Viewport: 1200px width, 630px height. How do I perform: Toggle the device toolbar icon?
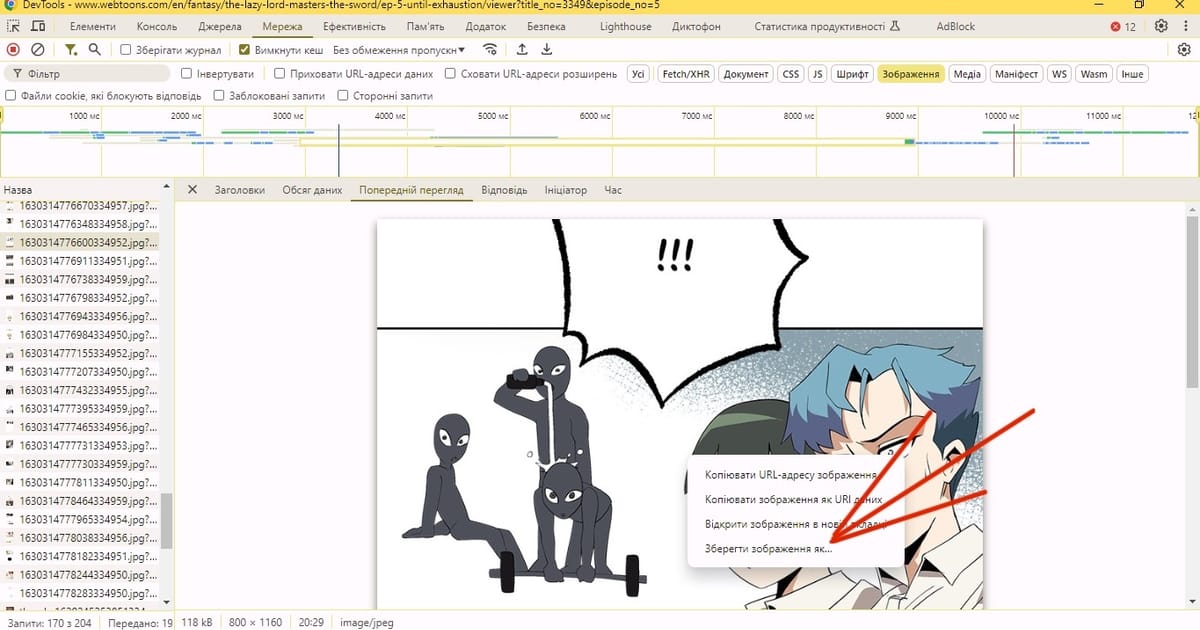[42, 27]
